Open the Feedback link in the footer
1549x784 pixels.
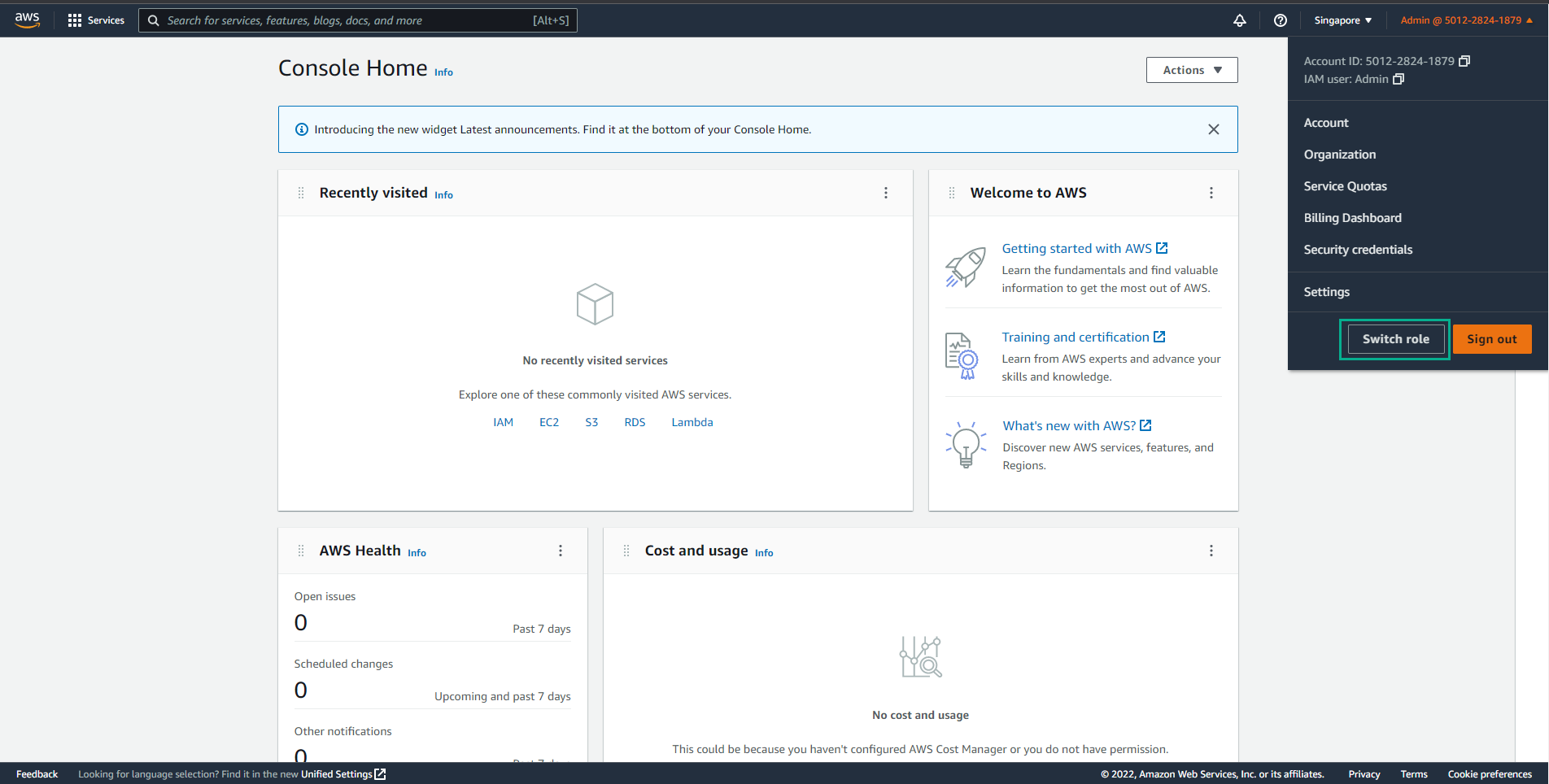(37, 774)
